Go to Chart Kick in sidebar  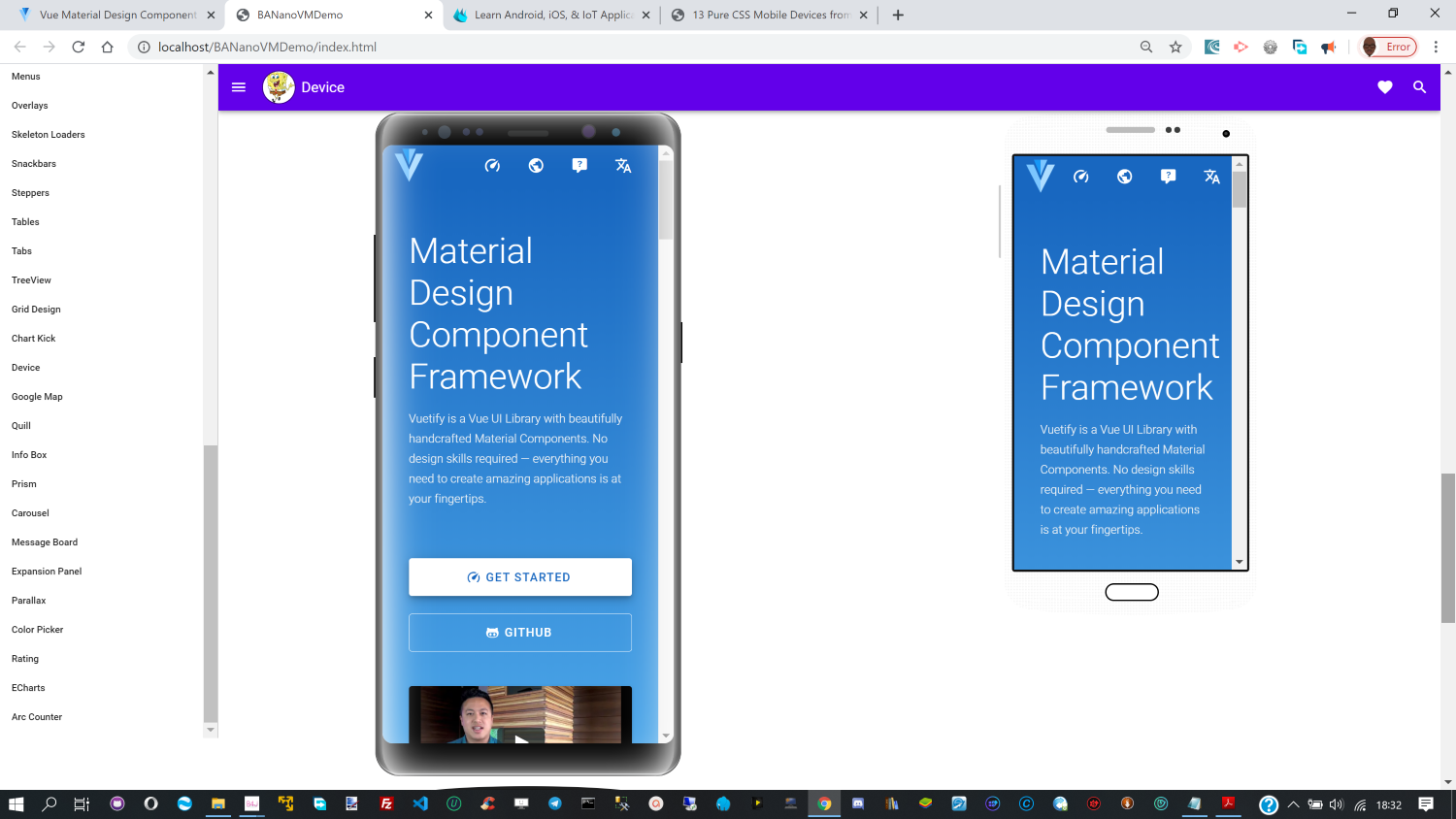click(x=34, y=339)
